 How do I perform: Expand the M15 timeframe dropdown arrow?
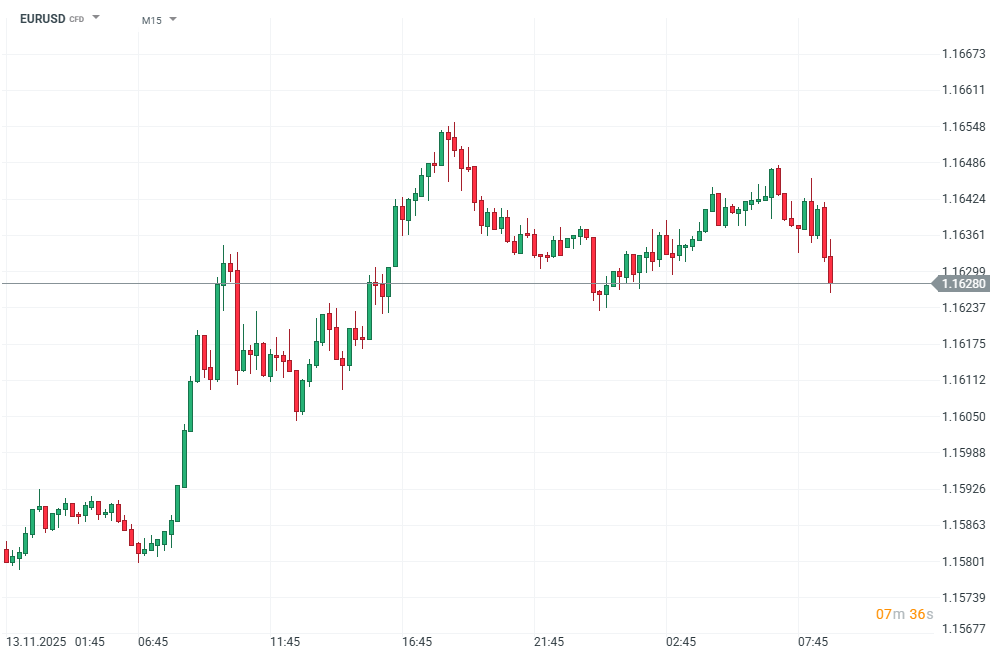[173, 19]
